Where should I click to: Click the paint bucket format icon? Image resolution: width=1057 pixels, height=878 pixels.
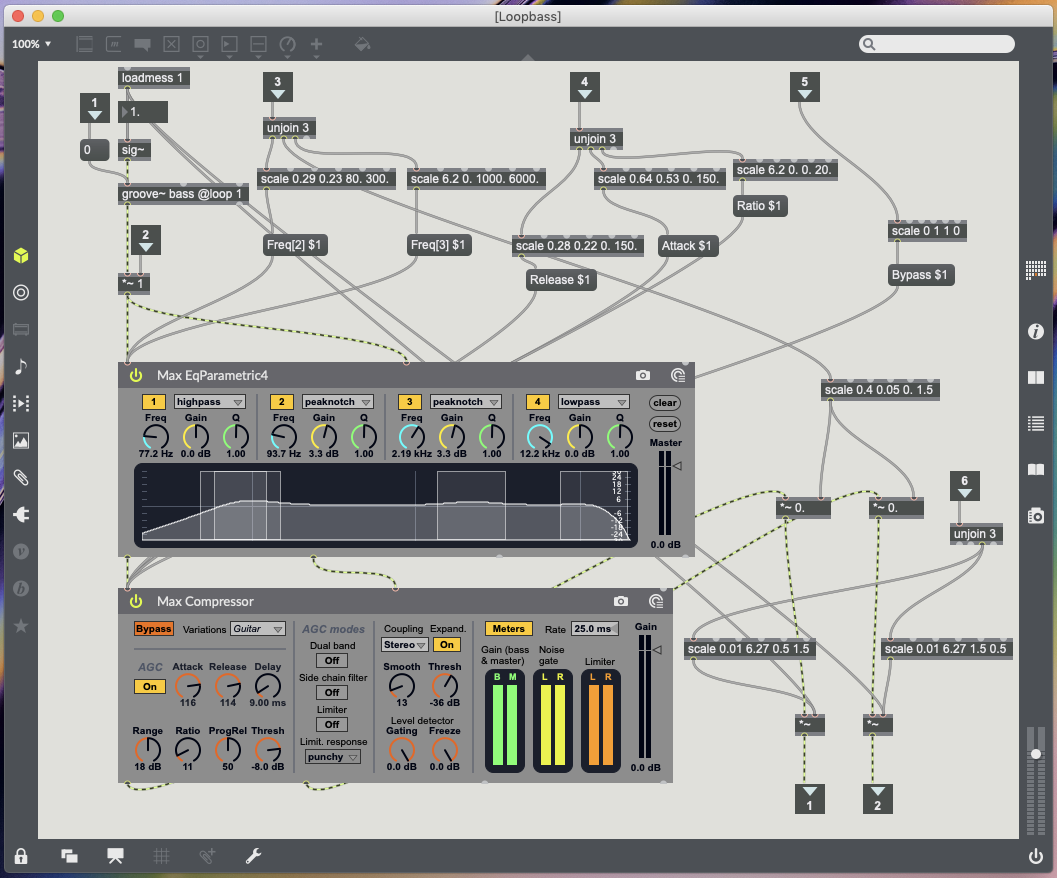(362, 45)
